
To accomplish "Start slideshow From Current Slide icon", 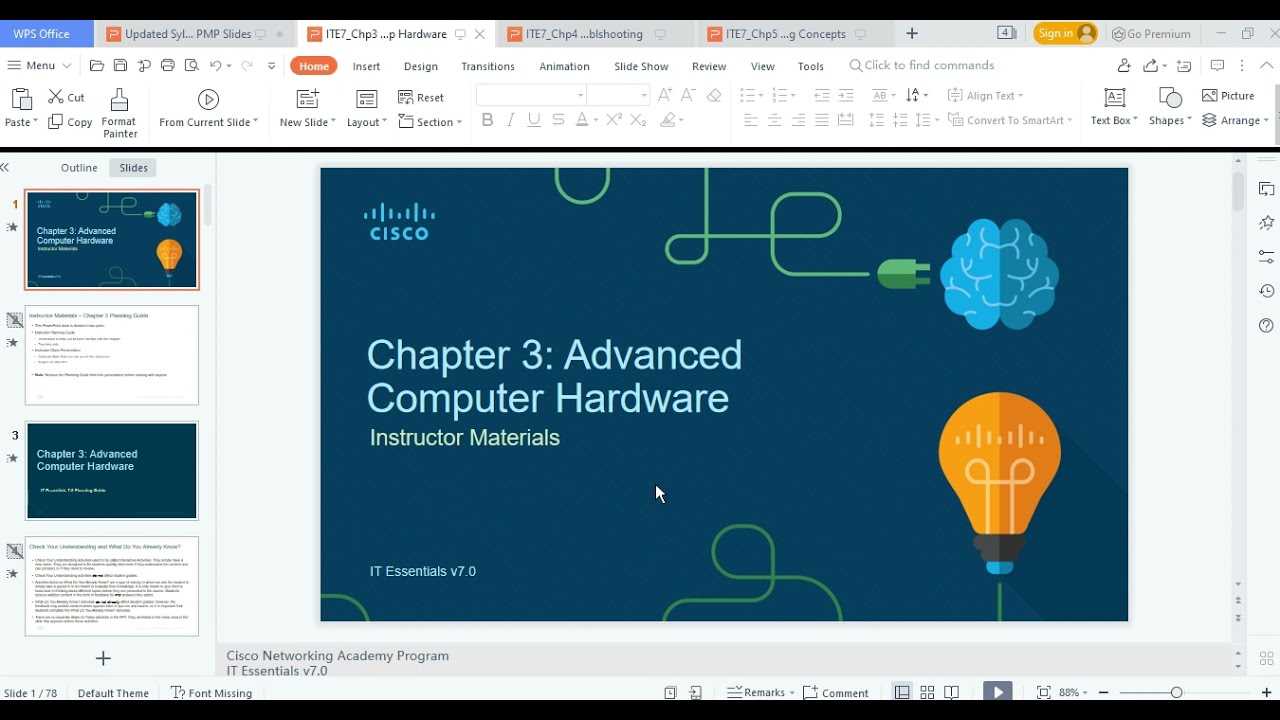I will pyautogui.click(x=208, y=99).
